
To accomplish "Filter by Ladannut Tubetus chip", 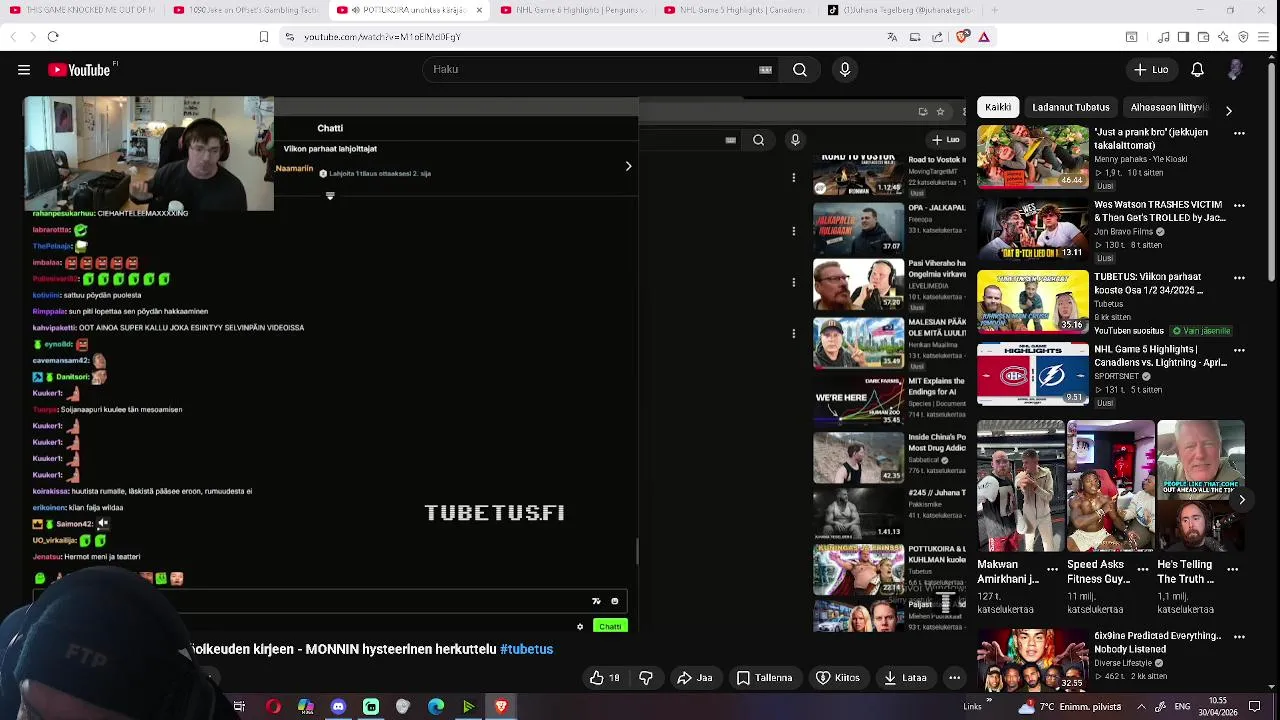I will pyautogui.click(x=1071, y=108).
